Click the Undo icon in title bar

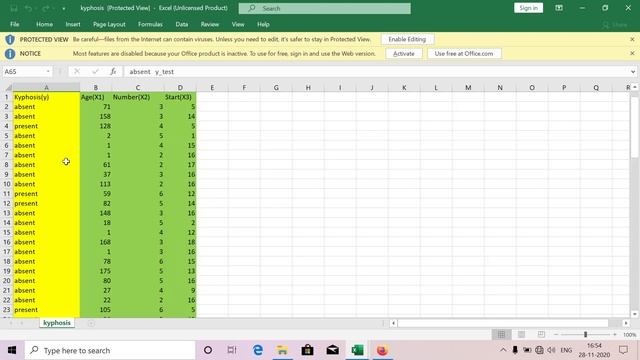28,8
